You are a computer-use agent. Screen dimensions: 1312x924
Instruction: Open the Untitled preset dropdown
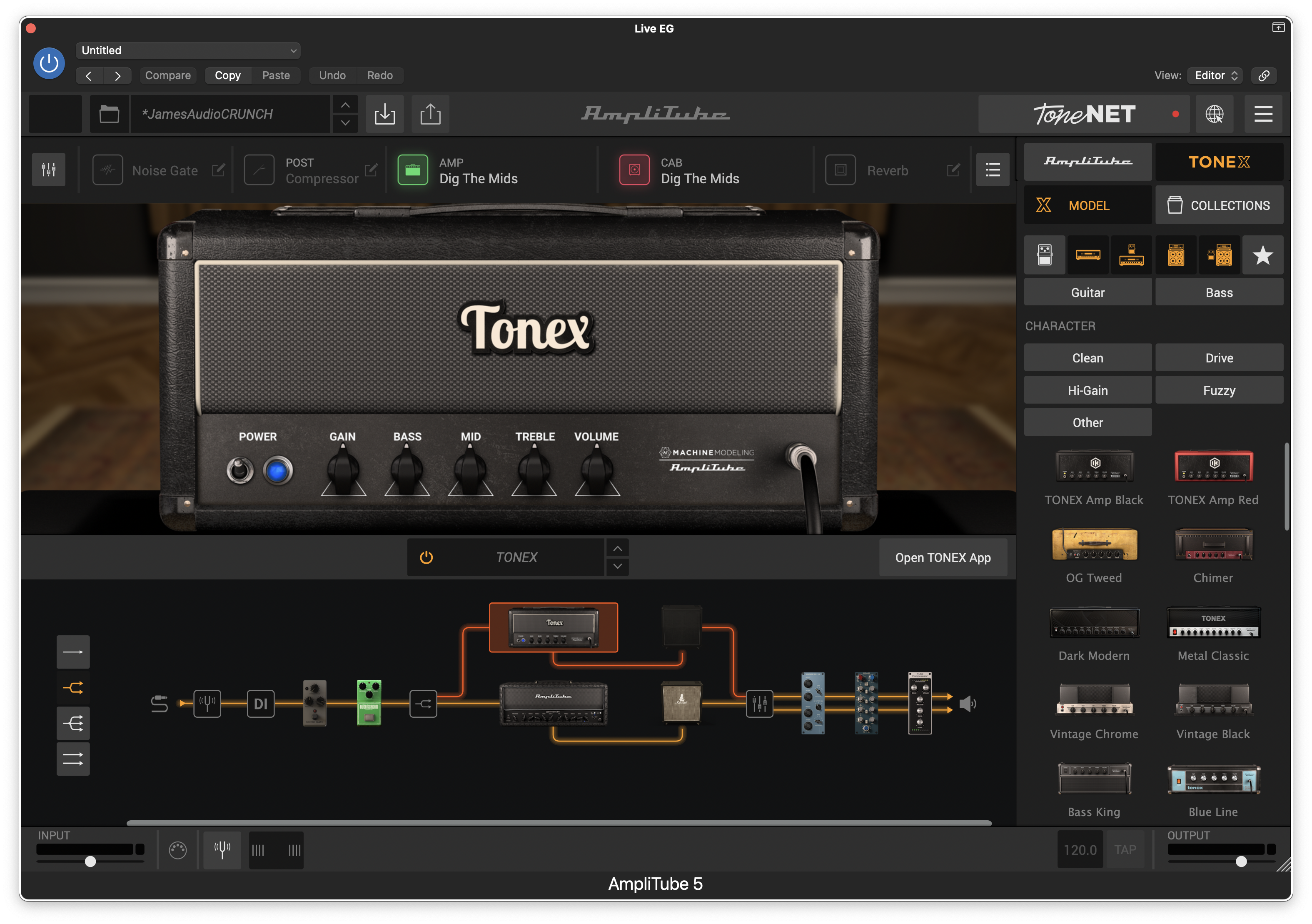click(188, 50)
